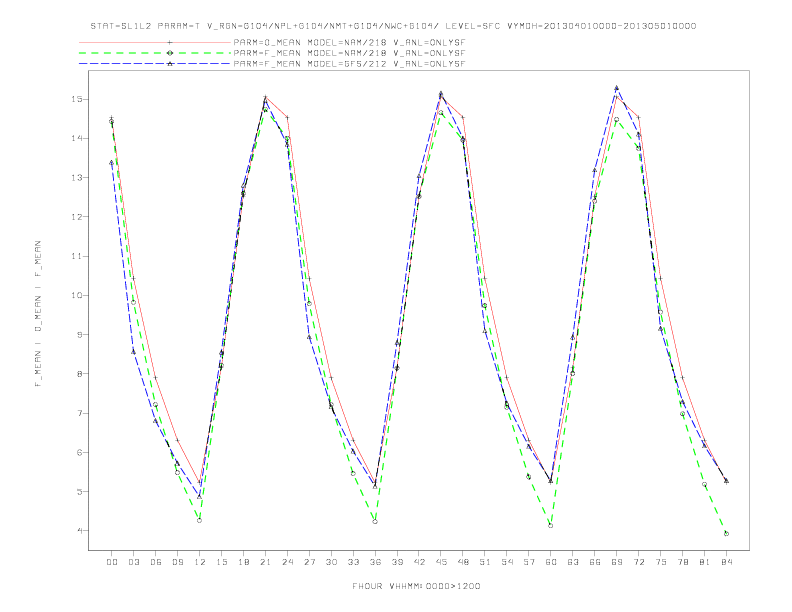The image size is (792, 612).
Task: Click x-axis tick label 75
Action: coord(661,562)
